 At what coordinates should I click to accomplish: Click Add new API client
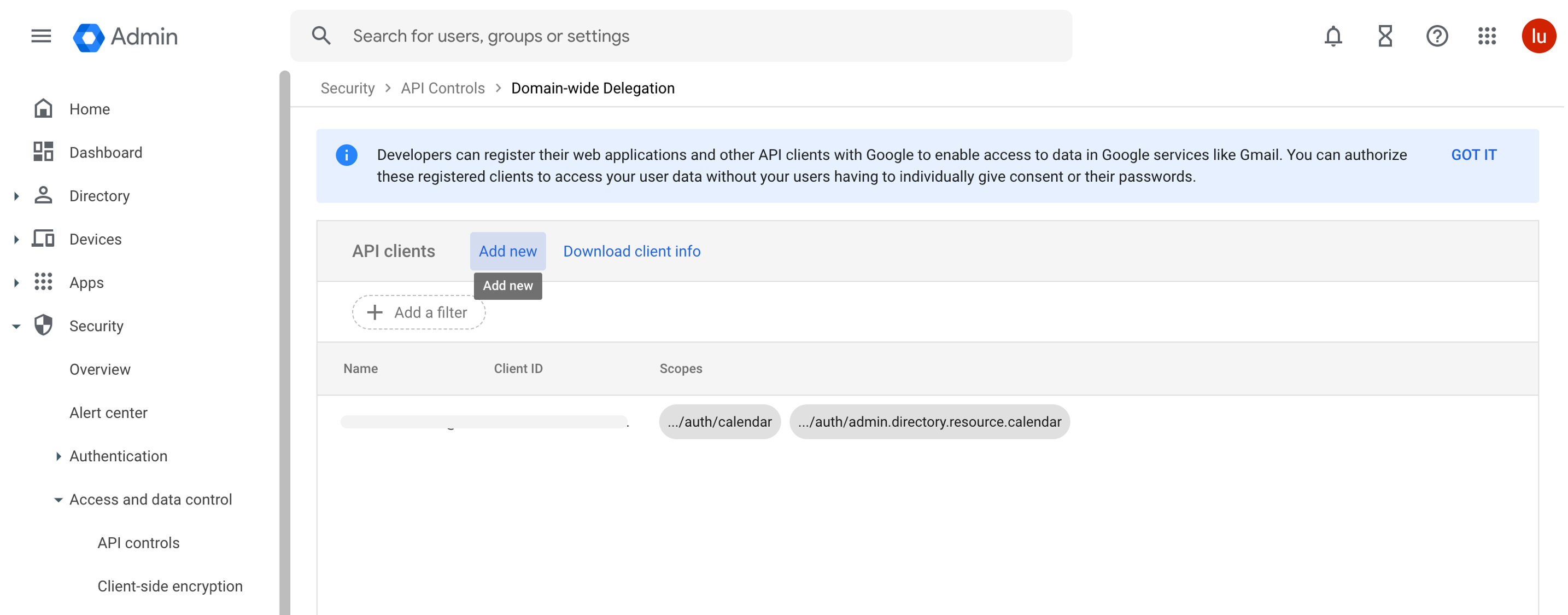507,252
